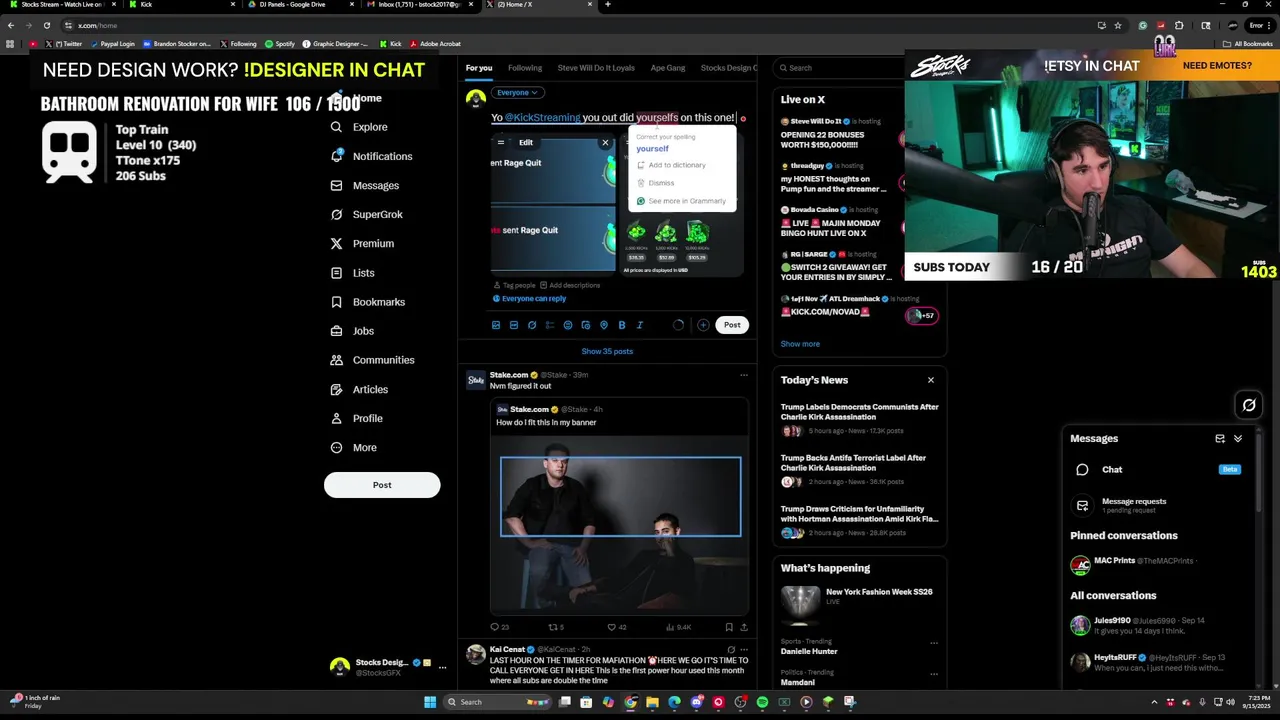Show 35 new posts

(x=607, y=351)
